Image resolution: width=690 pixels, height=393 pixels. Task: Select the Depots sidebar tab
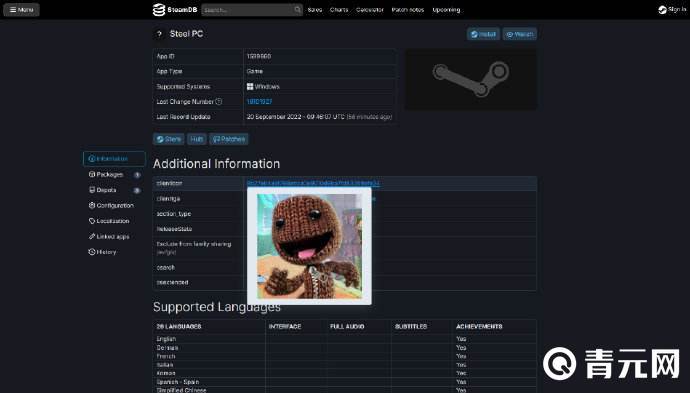pos(114,190)
